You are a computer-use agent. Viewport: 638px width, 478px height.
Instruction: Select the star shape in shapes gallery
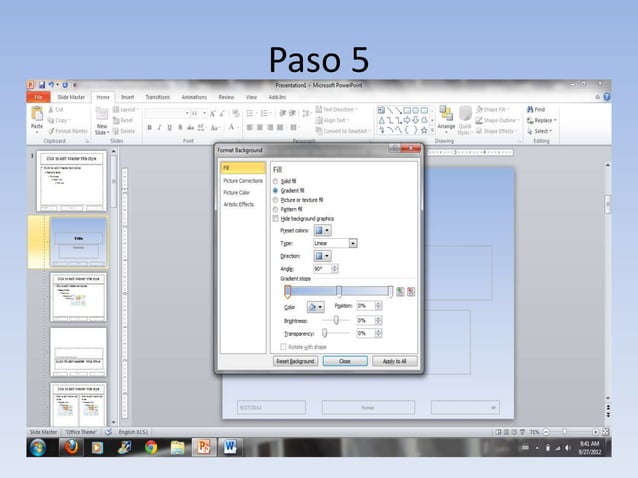(424, 131)
